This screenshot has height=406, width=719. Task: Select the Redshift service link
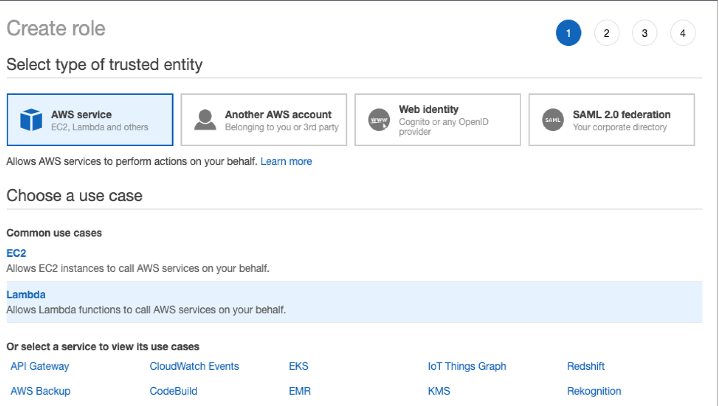[586, 366]
